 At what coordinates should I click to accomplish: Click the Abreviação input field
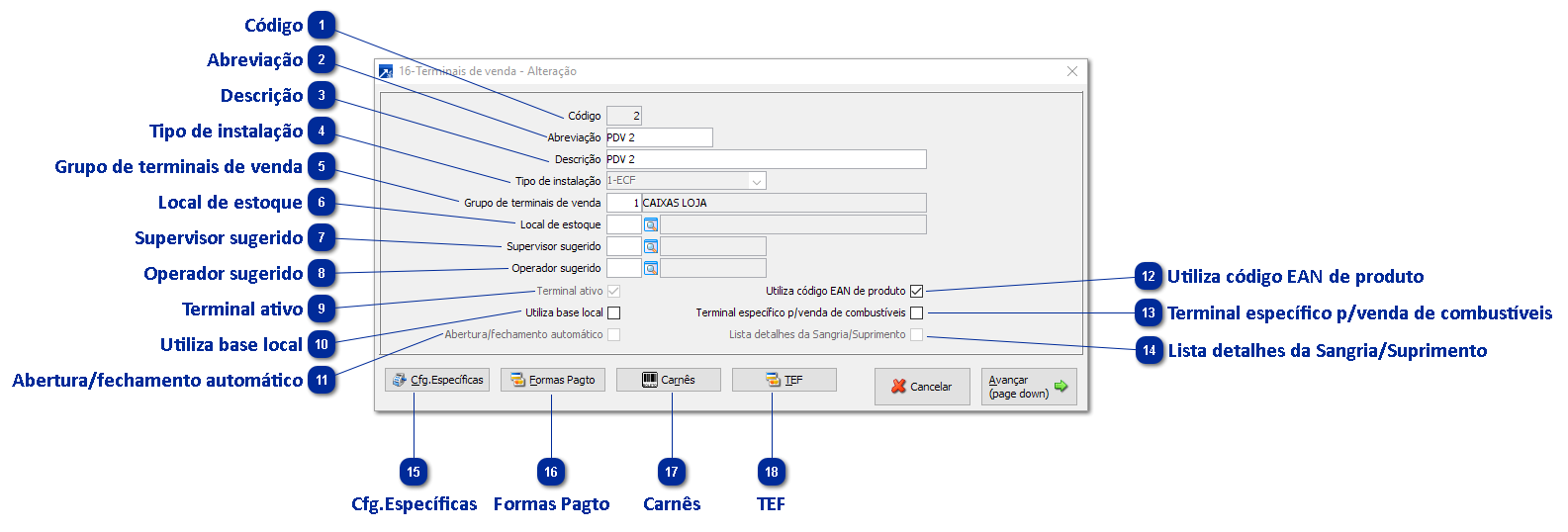click(659, 137)
